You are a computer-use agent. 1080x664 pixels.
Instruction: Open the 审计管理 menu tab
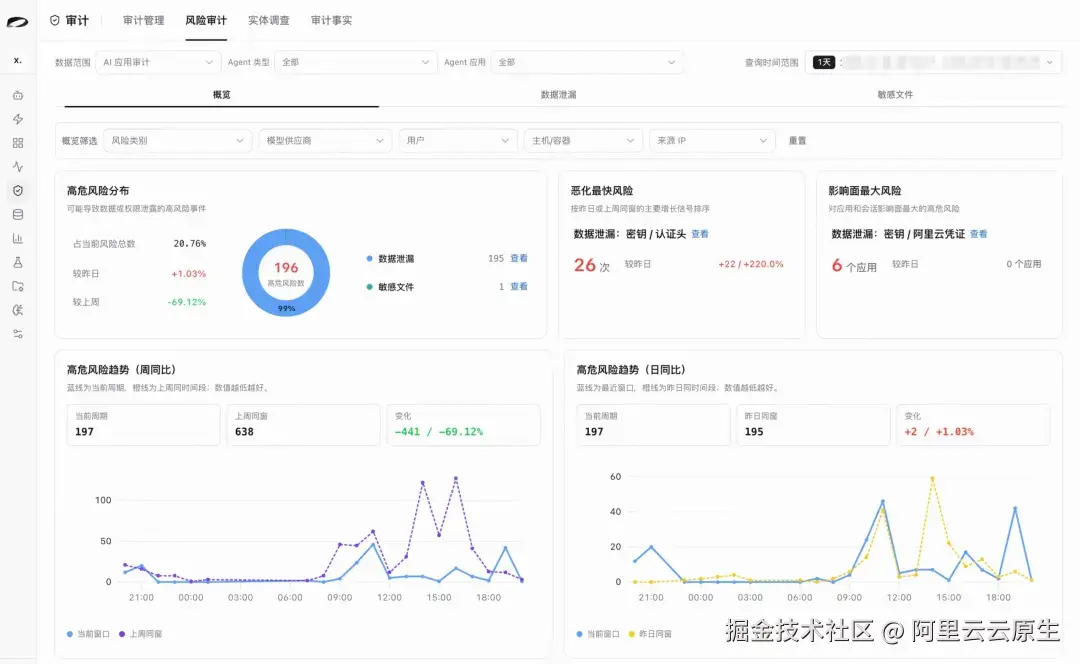(143, 21)
